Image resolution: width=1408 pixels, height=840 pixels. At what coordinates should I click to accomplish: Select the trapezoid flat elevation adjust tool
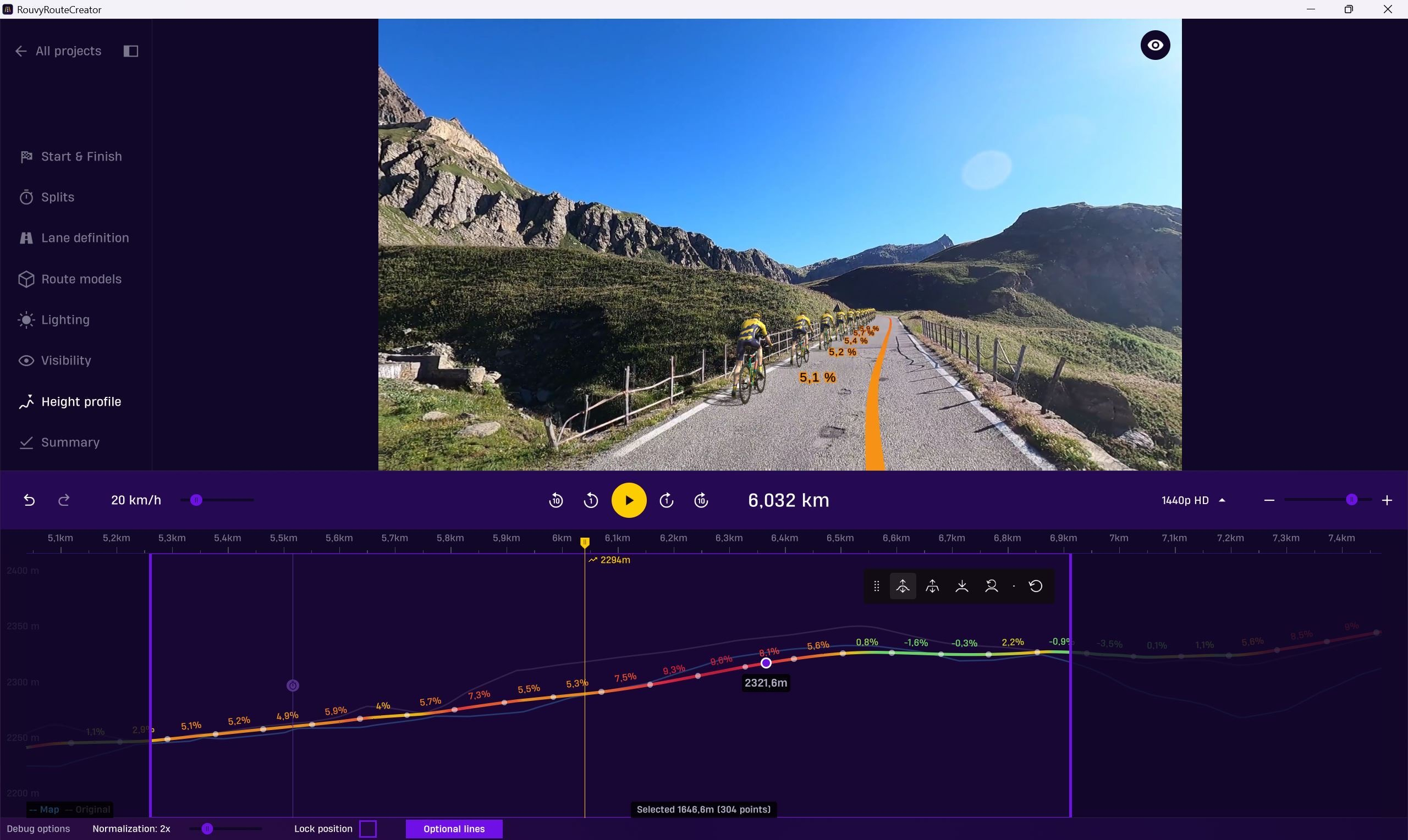932,586
